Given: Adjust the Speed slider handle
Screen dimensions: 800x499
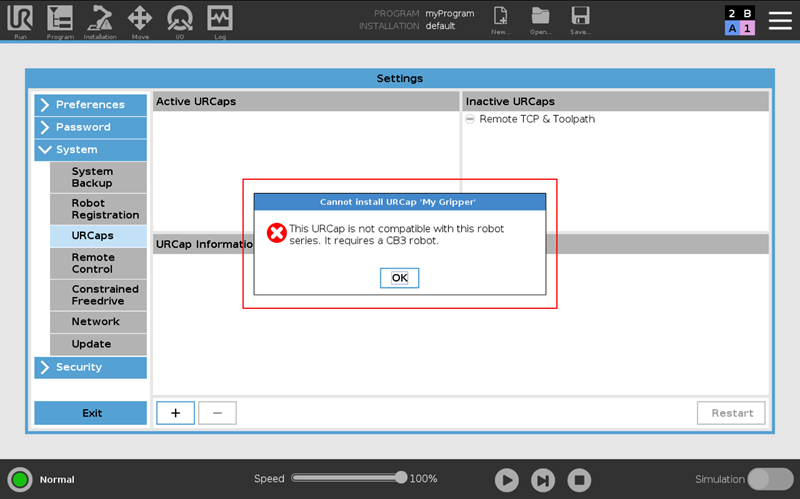Looking at the screenshot, I should coord(401,478).
